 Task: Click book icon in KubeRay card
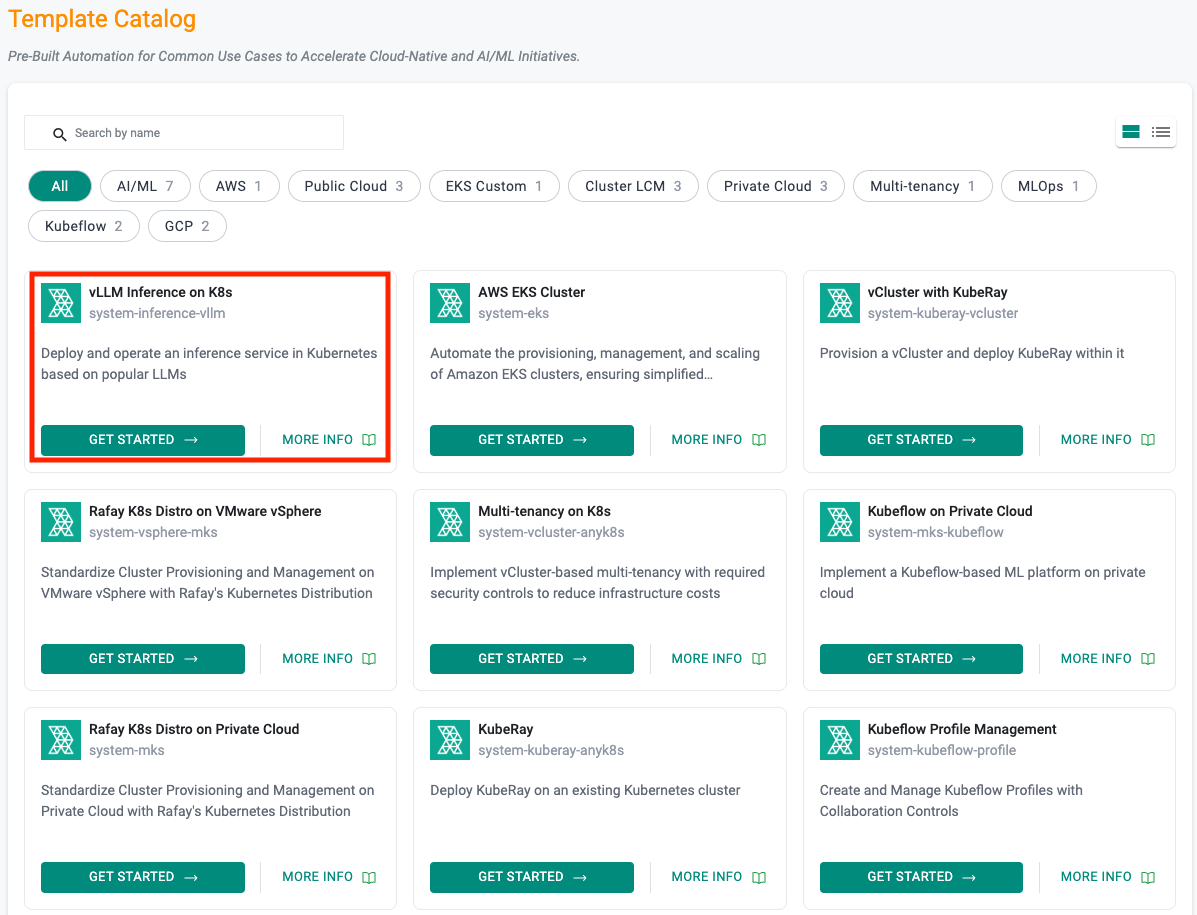point(759,877)
